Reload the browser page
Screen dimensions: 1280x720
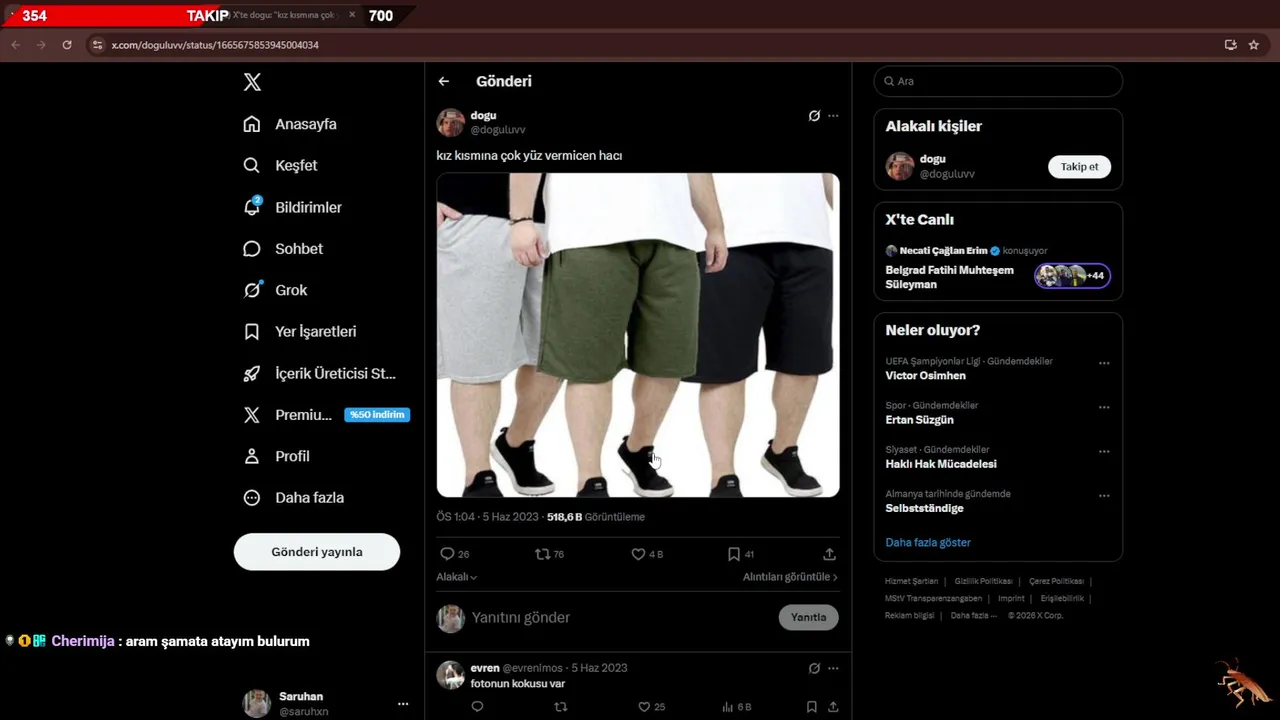click(x=67, y=45)
